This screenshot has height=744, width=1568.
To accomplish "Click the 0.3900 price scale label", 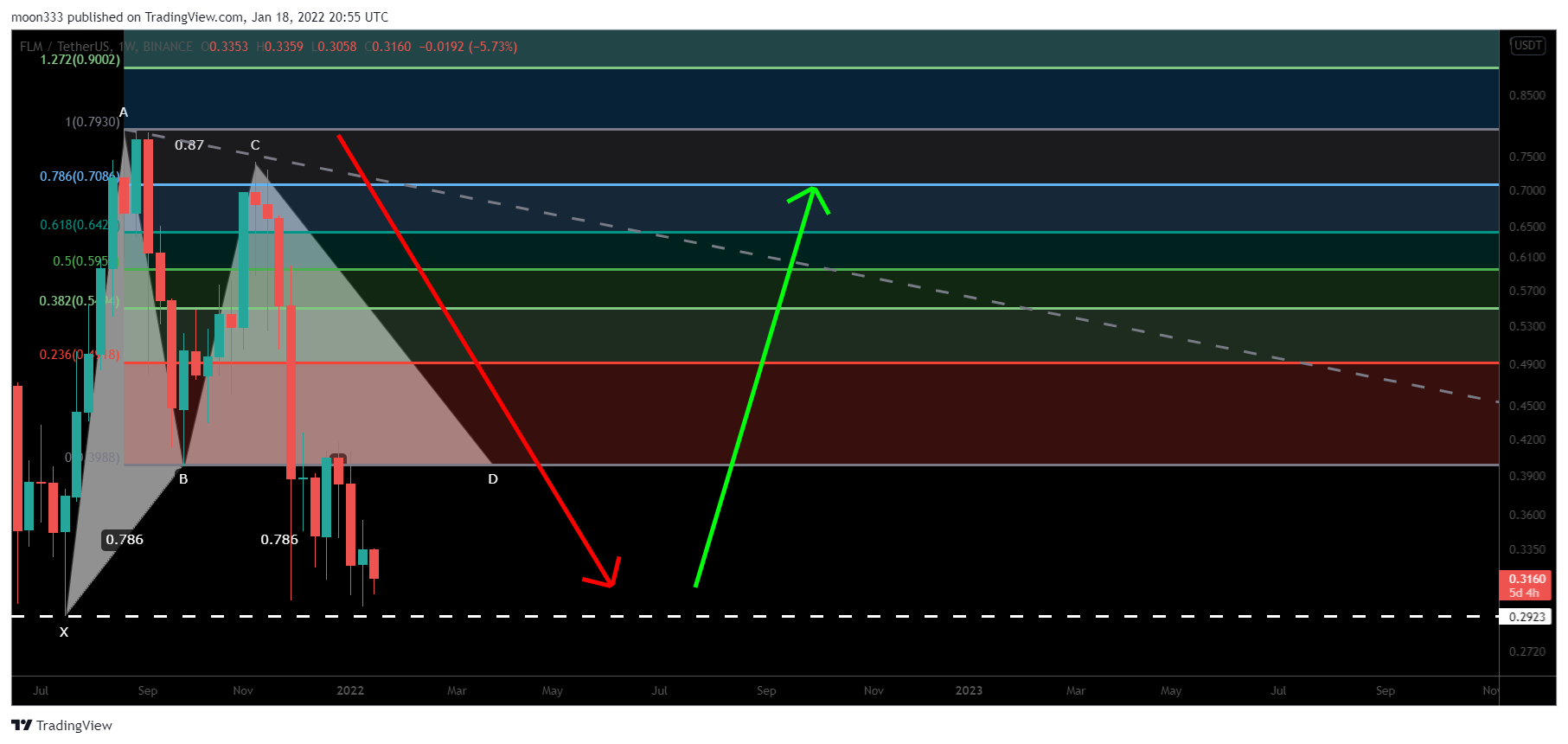I will [x=1526, y=476].
